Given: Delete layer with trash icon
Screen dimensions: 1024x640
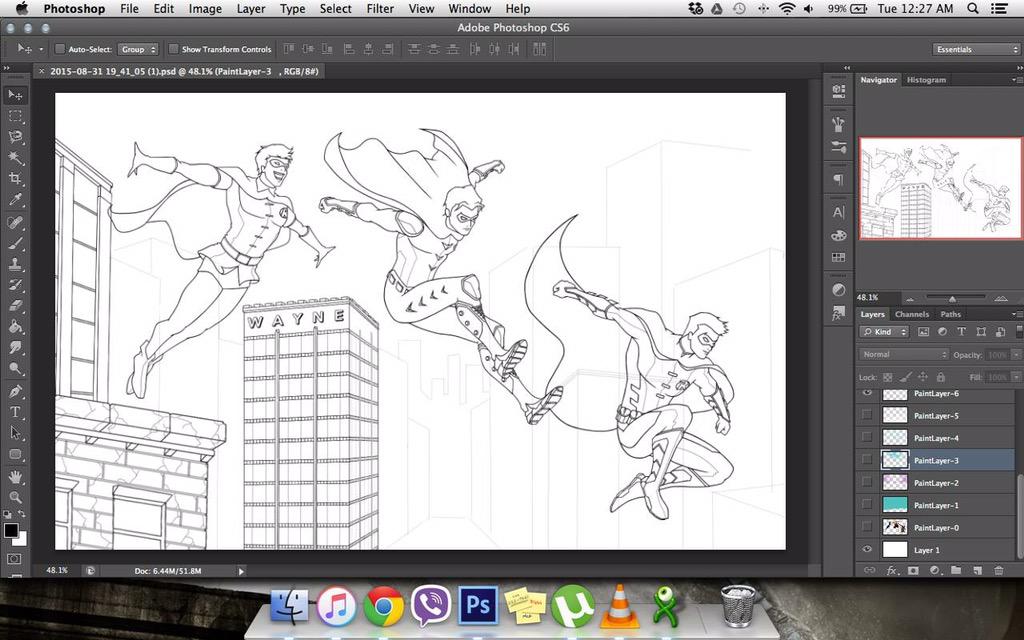Looking at the screenshot, I should click(999, 570).
